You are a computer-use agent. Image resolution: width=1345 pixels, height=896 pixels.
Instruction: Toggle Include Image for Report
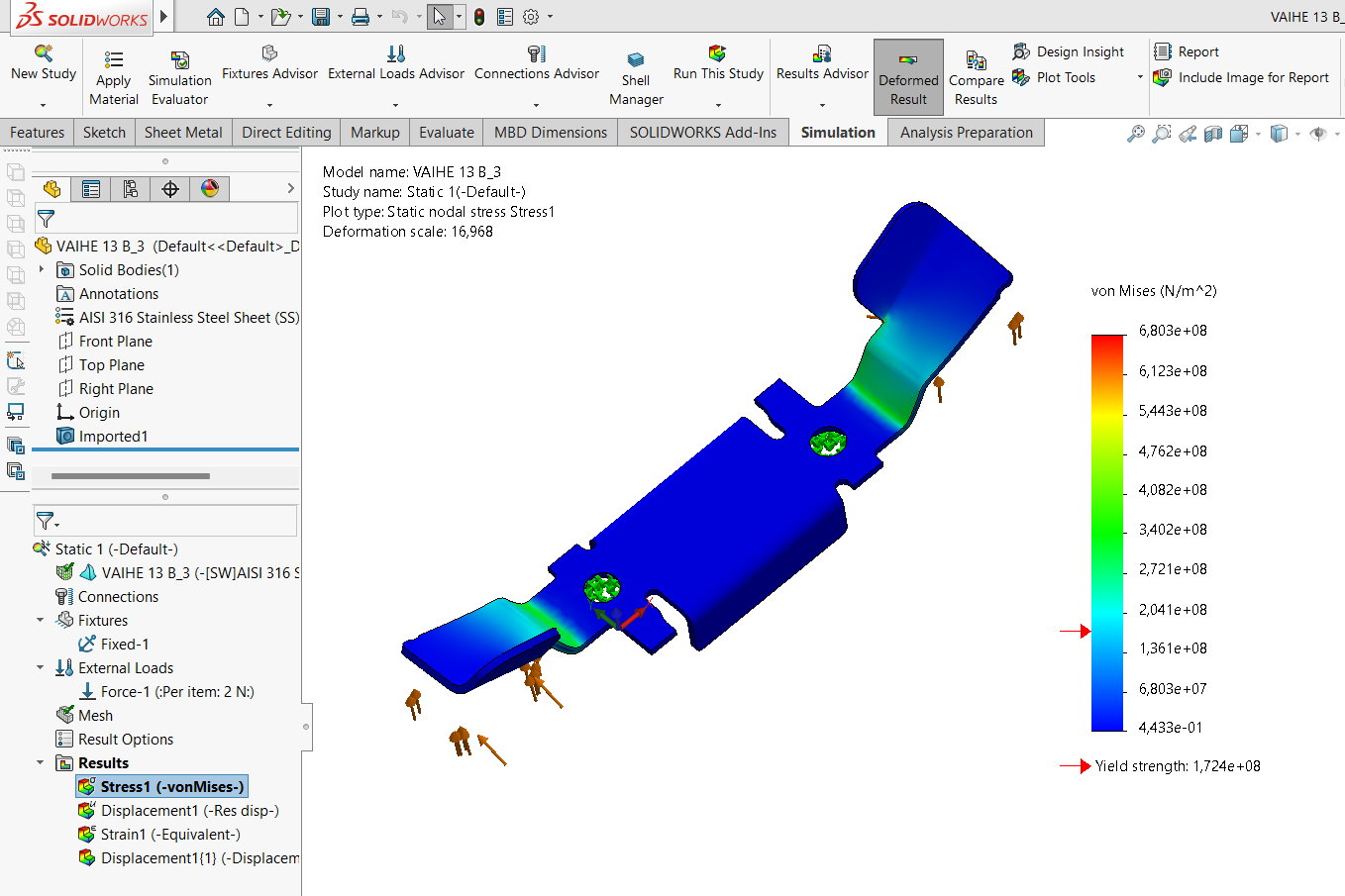coord(1252,77)
